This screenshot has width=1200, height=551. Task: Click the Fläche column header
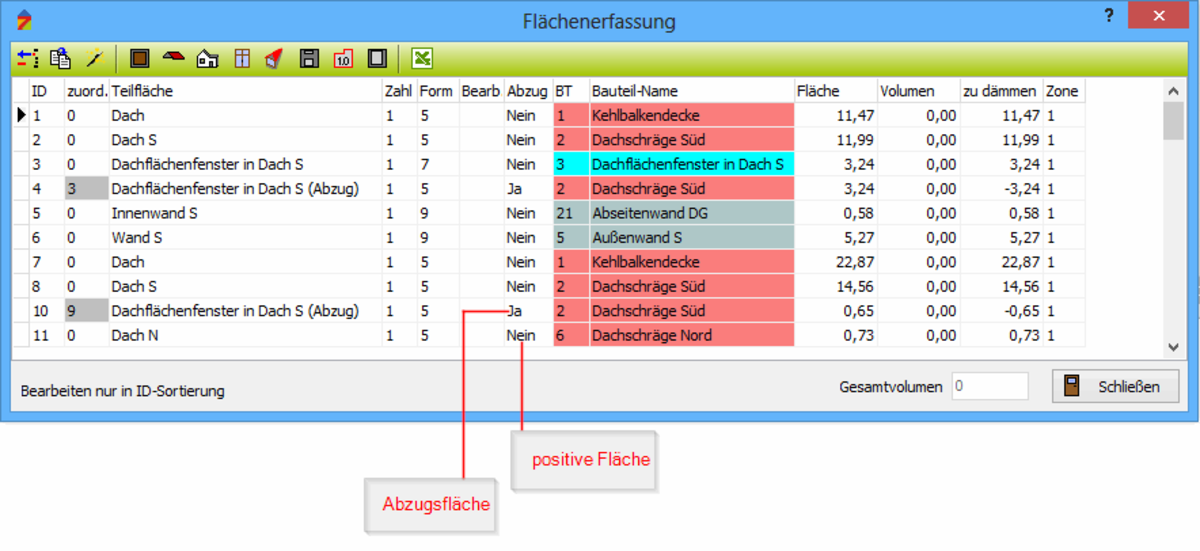(836, 91)
